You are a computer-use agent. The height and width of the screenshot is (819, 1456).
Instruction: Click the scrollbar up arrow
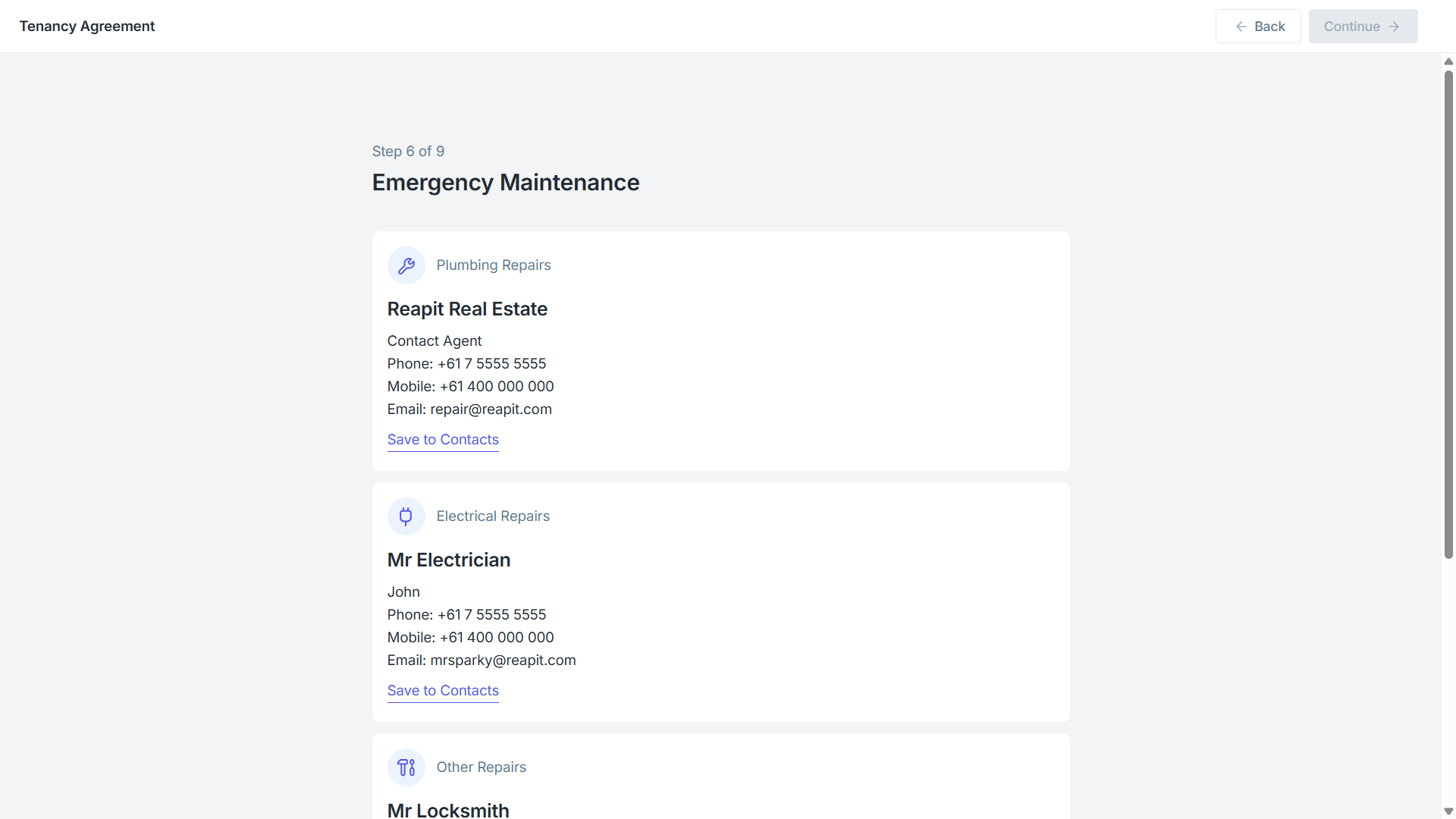[x=1448, y=61]
